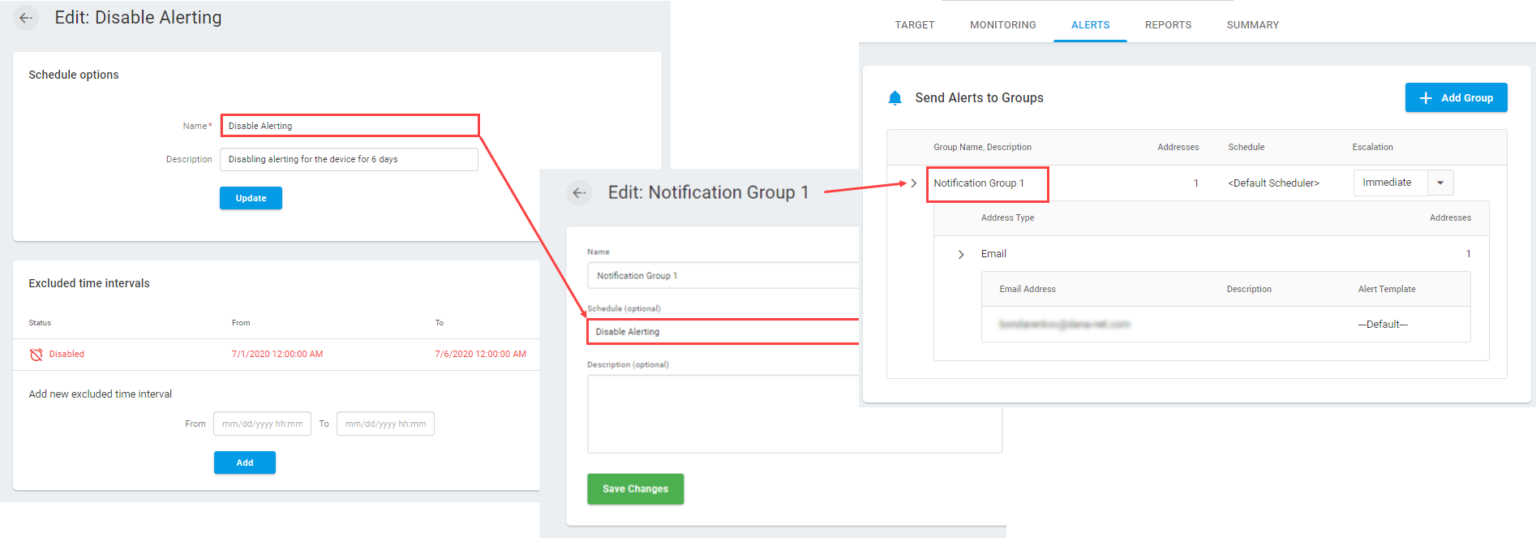Switch to the Monitoring tab
This screenshot has height=538, width=1536.
pyautogui.click(x=1002, y=25)
